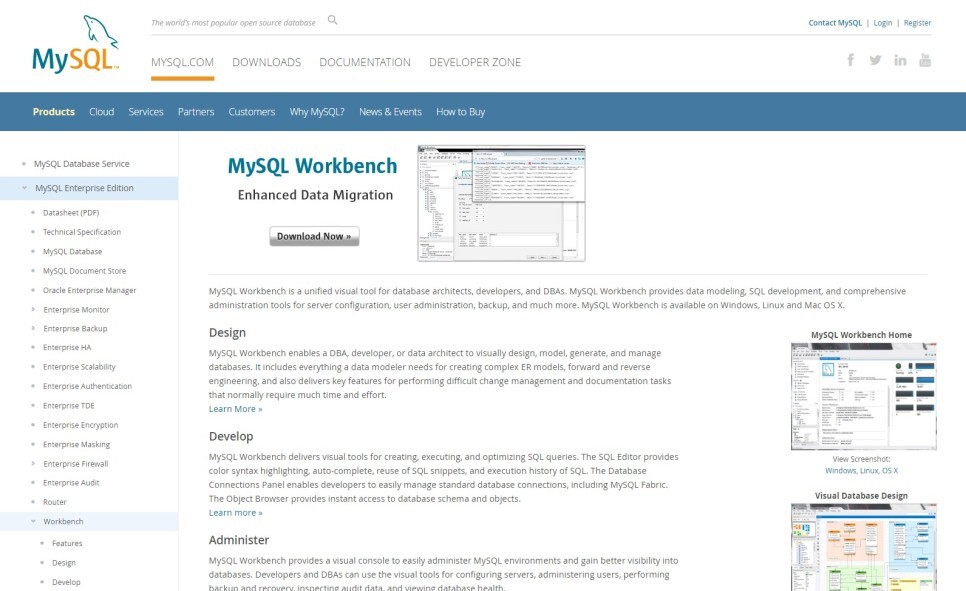Open Datasheet (PDF) sidebar link
The image size is (966, 591).
click(x=71, y=213)
